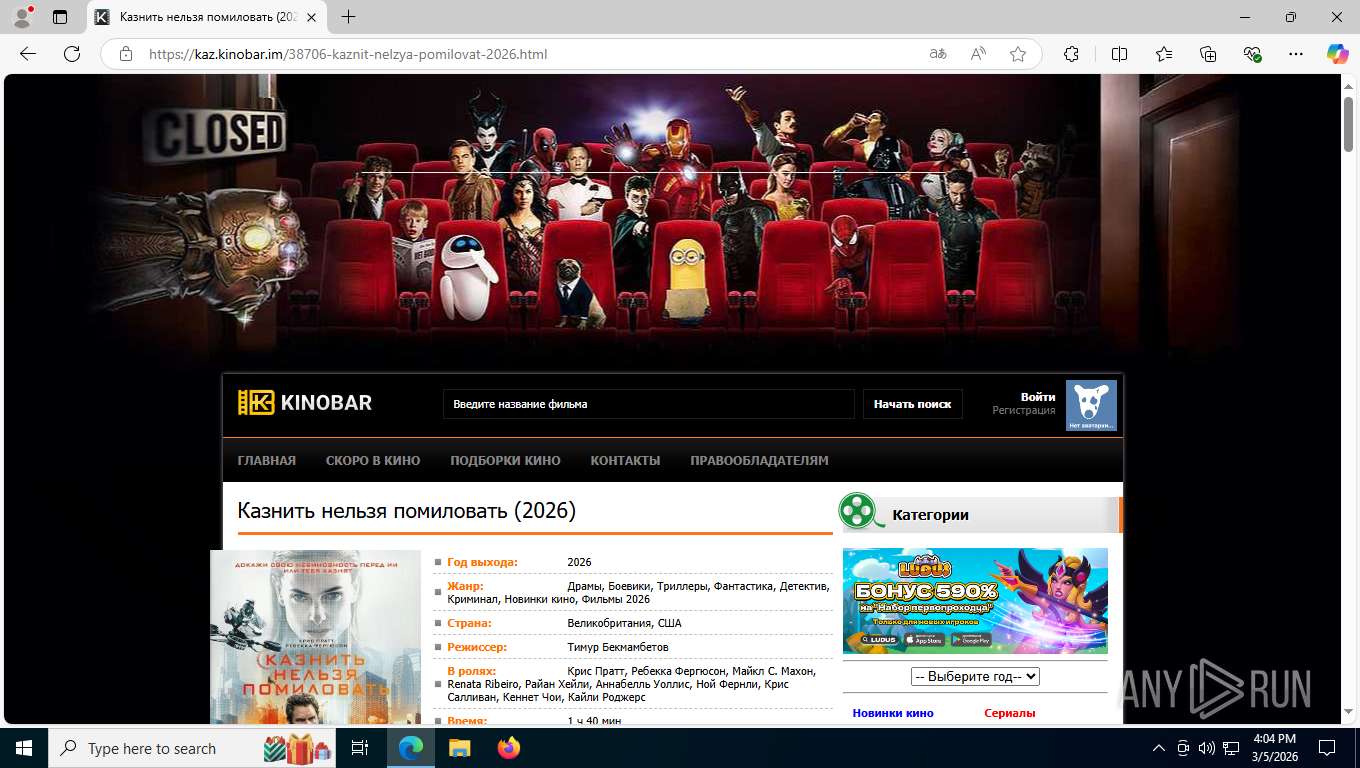
Task: Reload the page with refresh icon
Action: click(72, 54)
